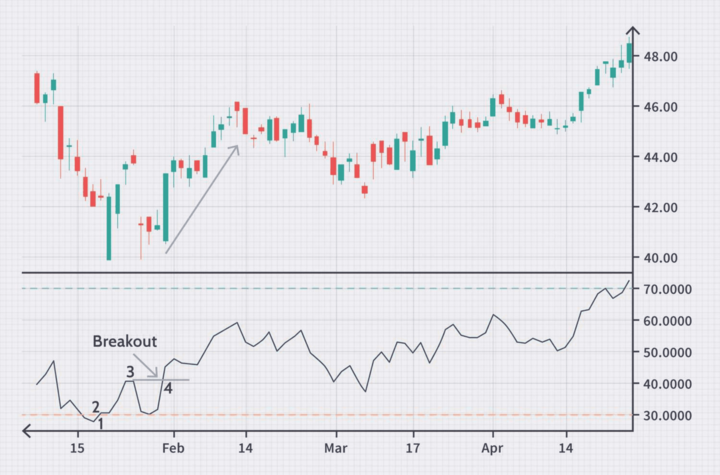Screen dimensions: 720x475
Task: Click the diagonal gray uptrend arrow on the price chart
Action: (202, 200)
